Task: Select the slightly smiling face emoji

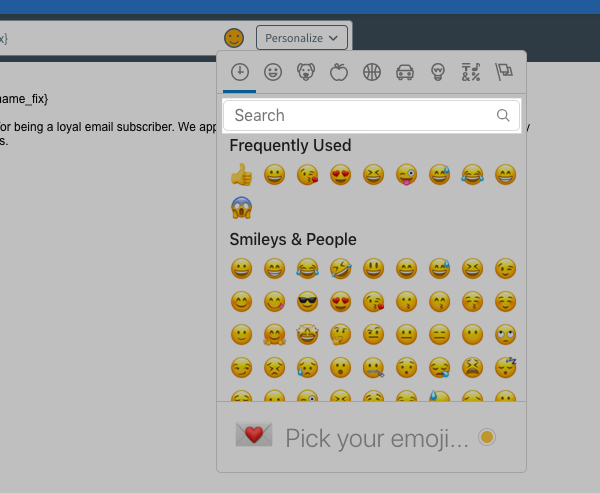Action: (241, 334)
